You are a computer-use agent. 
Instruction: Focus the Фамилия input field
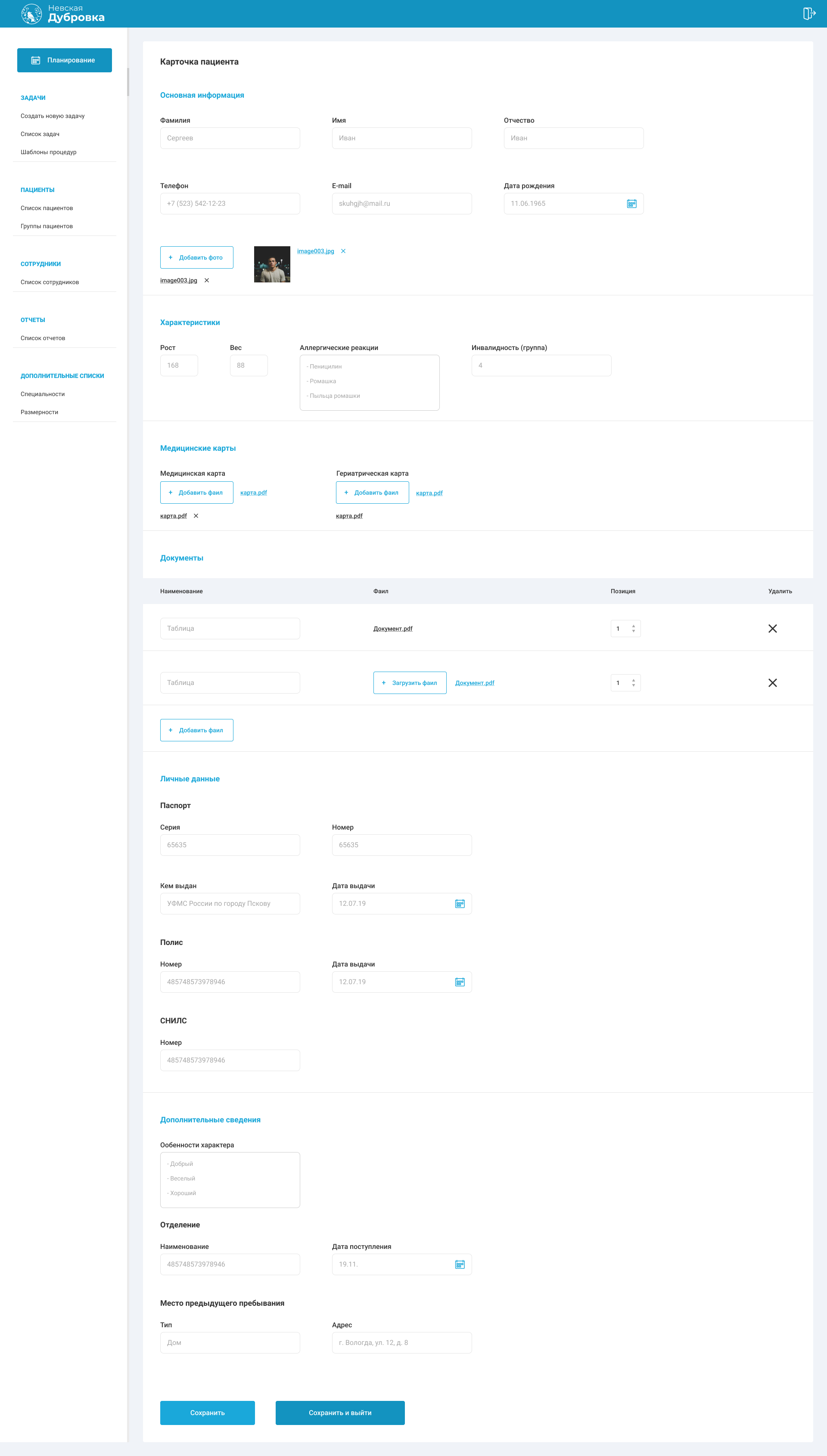(x=230, y=138)
